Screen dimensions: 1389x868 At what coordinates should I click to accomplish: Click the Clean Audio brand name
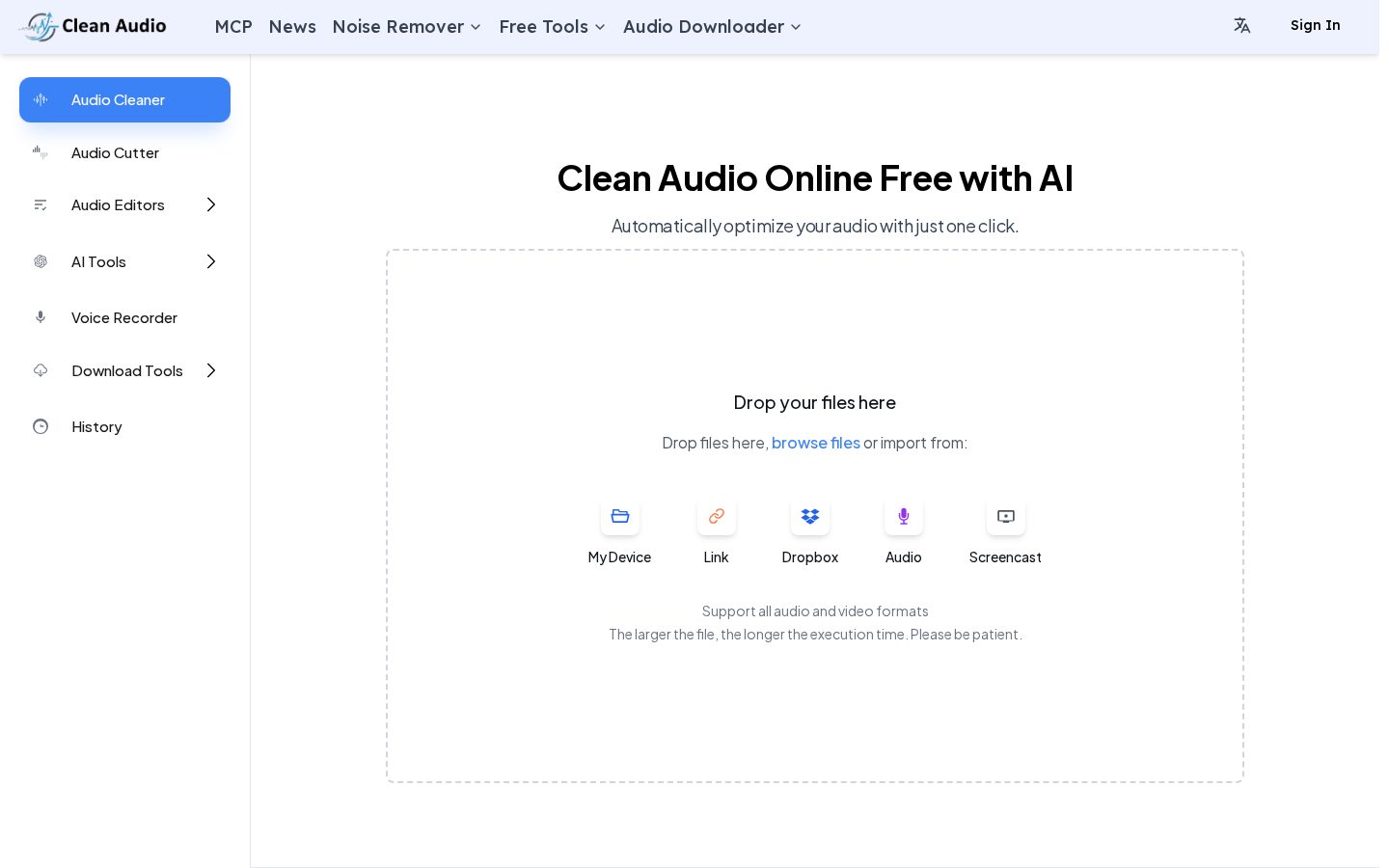[114, 26]
